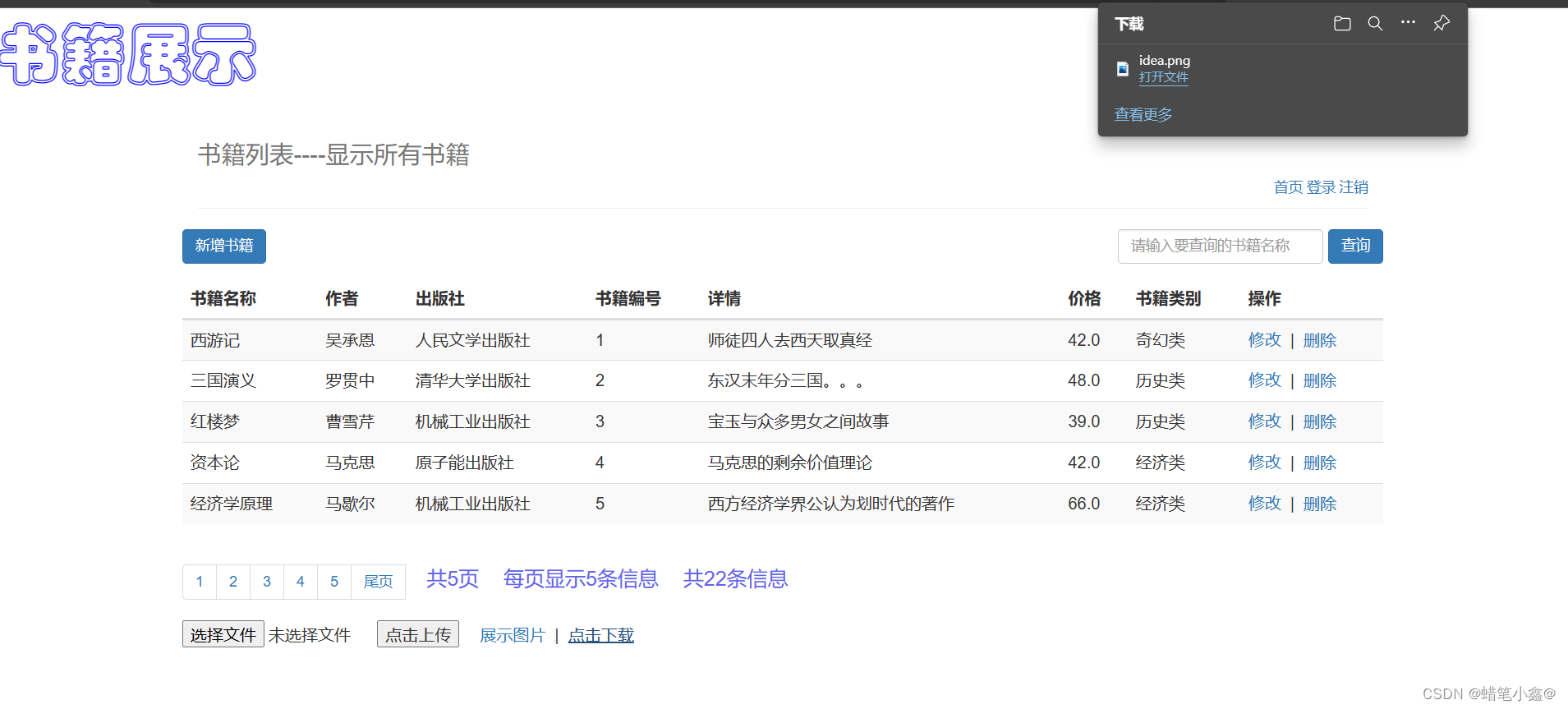The height and width of the screenshot is (709, 1568).
Task: Click 删除 for 经济学原理
Action: 1320,504
